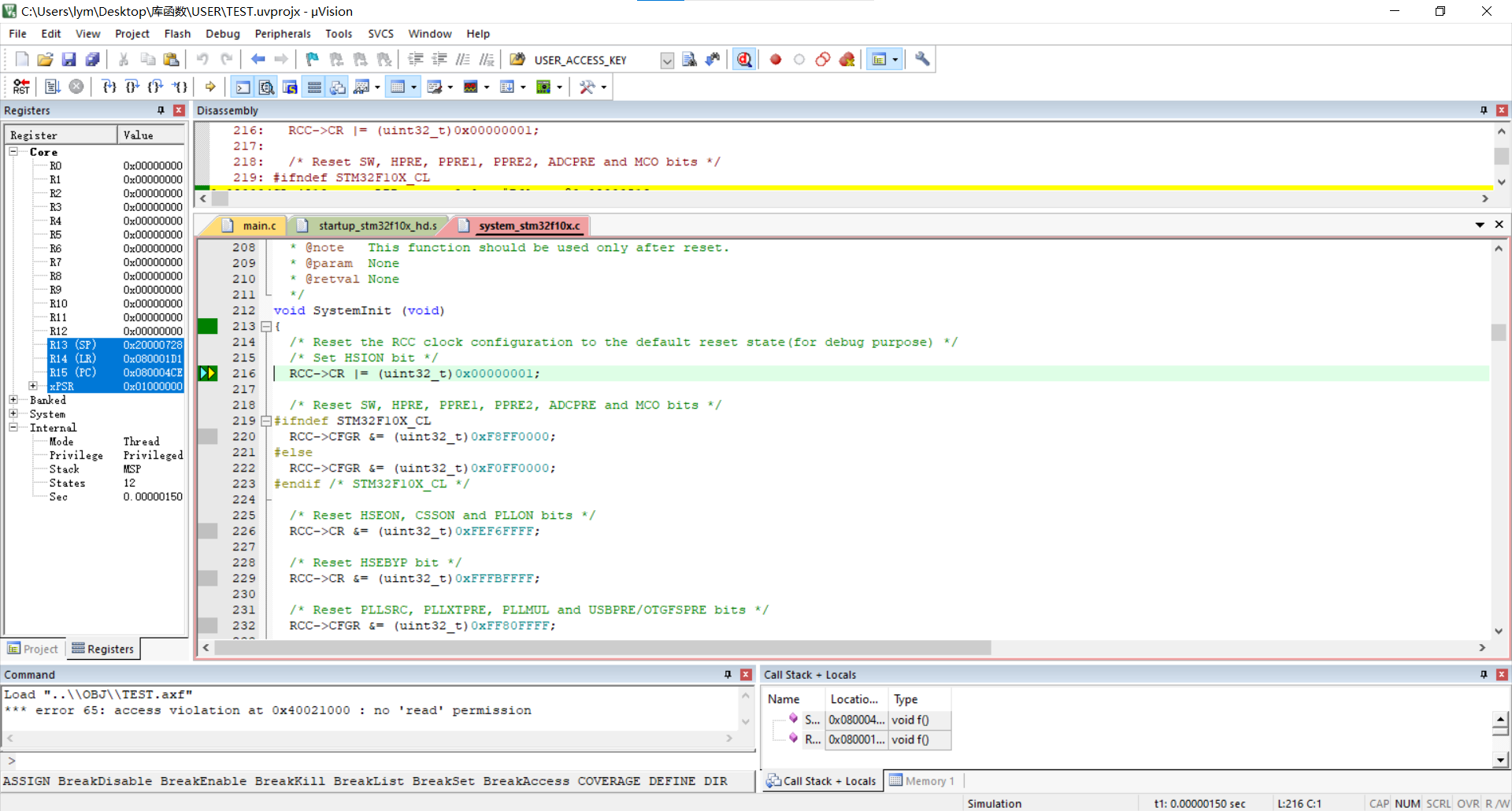The width and height of the screenshot is (1512, 811).
Task: Click Show Next Statement yellow arrow
Action: pyautogui.click(x=210, y=87)
